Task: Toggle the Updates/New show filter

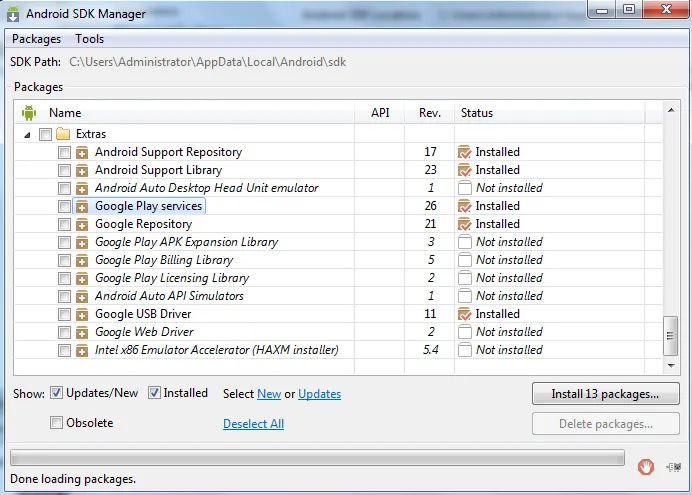Action: pos(56,393)
